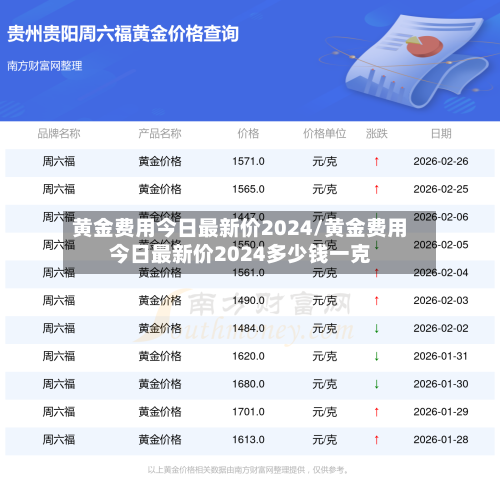Select the price 1490.0
Viewport: 500px width, 486px height.
[x=248, y=301]
